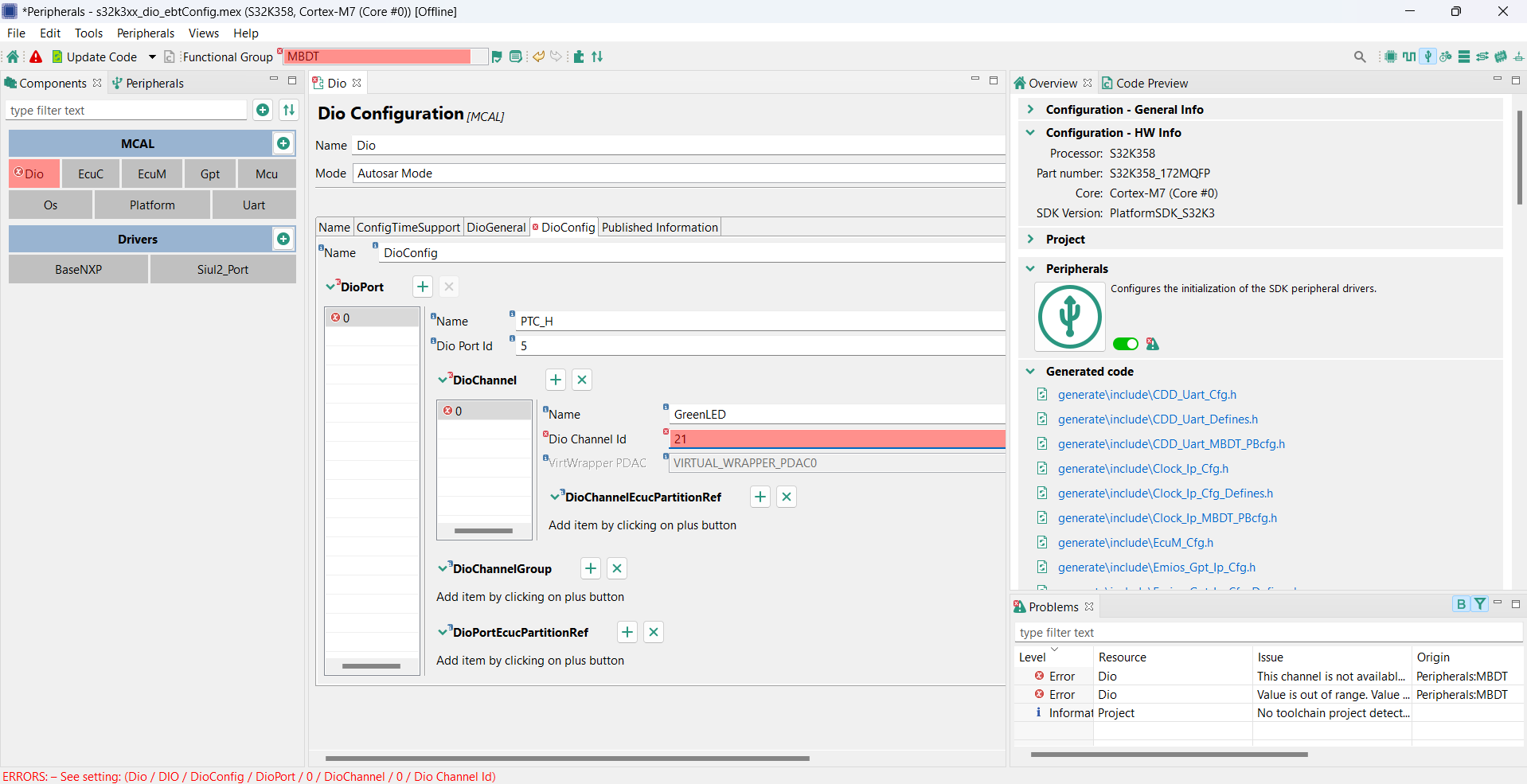
Task: Redo the last undone change
Action: tap(556, 57)
